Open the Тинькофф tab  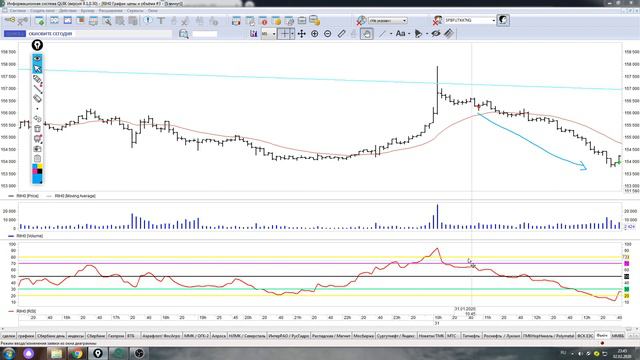471,336
